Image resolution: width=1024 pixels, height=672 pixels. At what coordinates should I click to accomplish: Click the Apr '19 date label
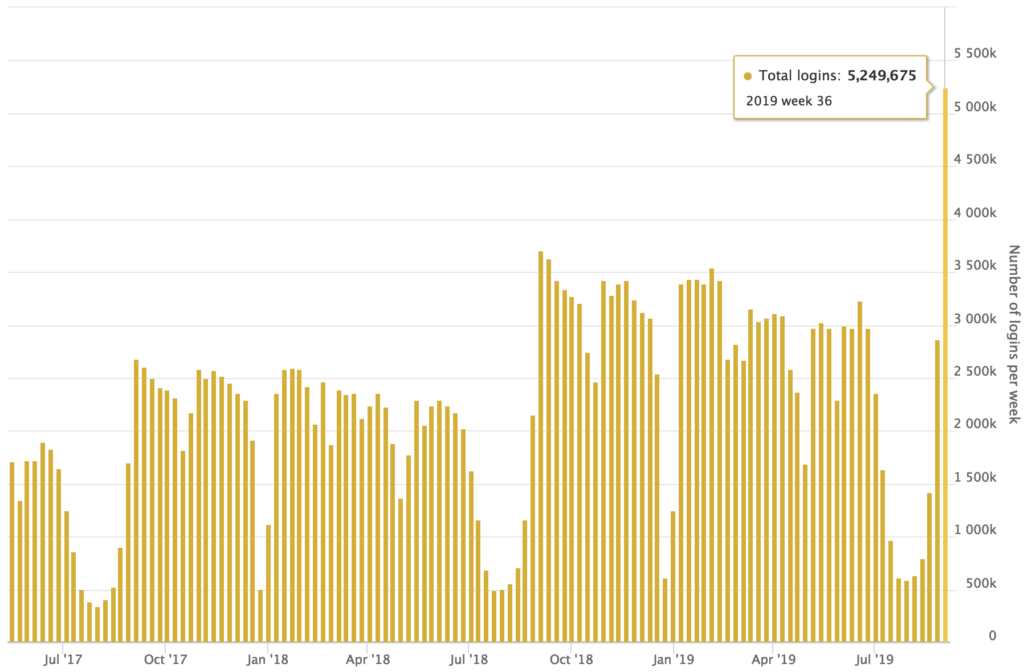coord(773,658)
